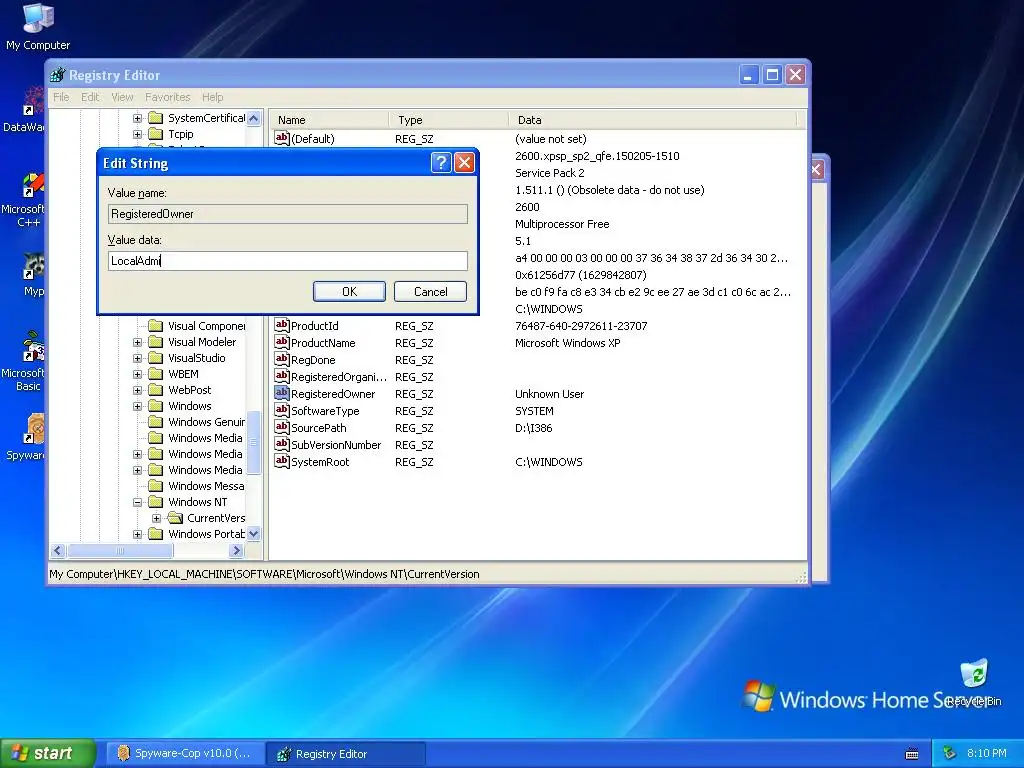This screenshot has width=1024, height=768.
Task: Select the Windows Messa tree item
Action: [206, 486]
